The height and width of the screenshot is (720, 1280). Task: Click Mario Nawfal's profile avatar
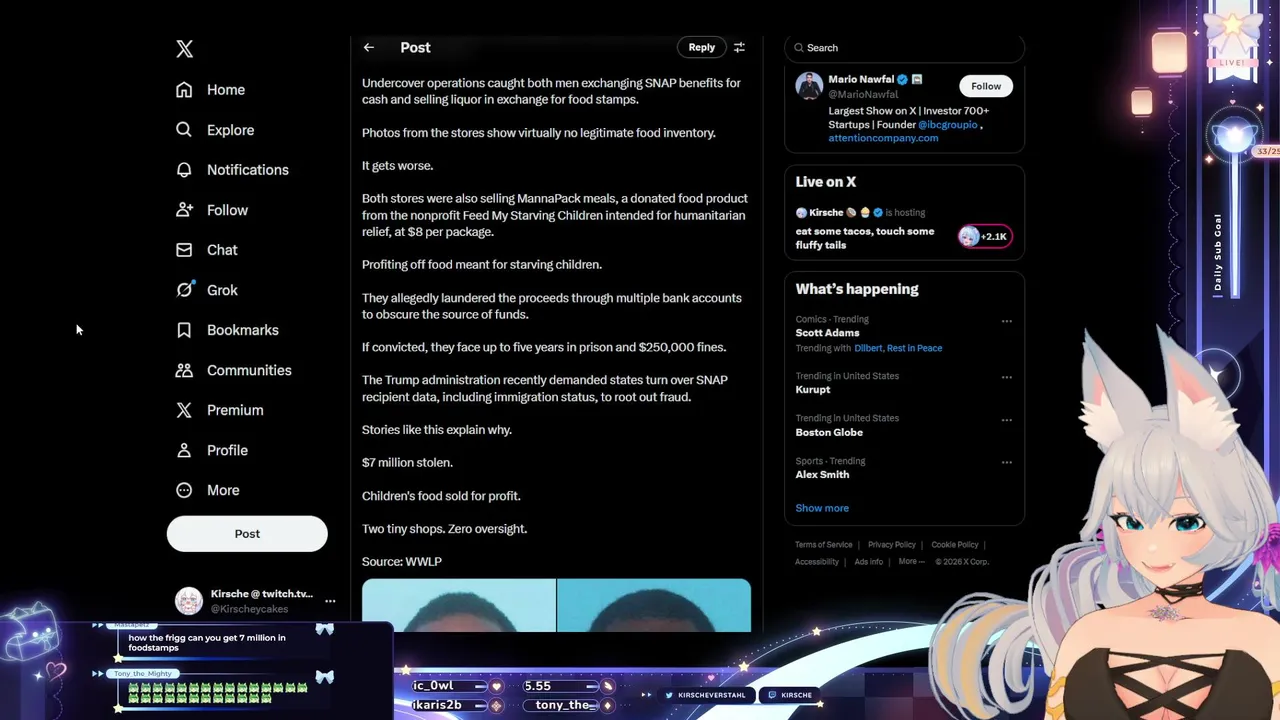click(x=809, y=86)
